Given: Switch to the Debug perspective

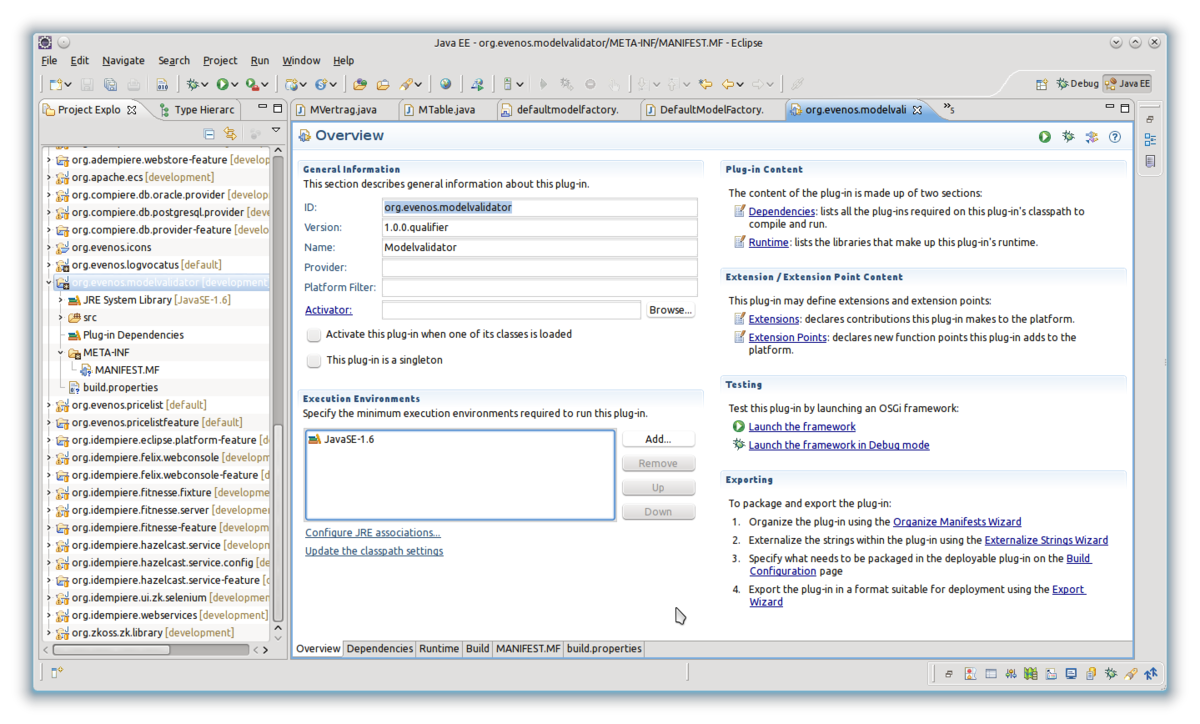Looking at the screenshot, I should (1077, 84).
